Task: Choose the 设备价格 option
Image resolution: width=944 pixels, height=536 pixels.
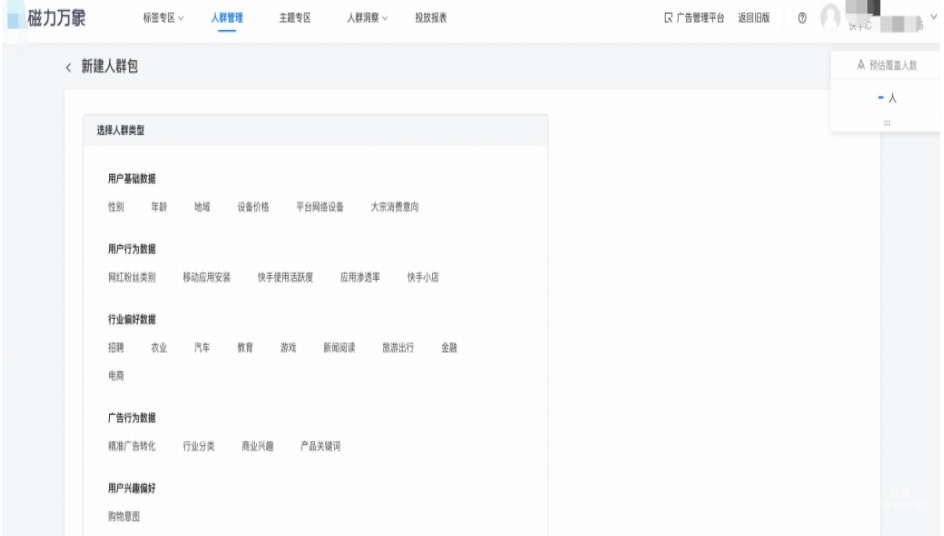Action: pyautogui.click(x=253, y=207)
